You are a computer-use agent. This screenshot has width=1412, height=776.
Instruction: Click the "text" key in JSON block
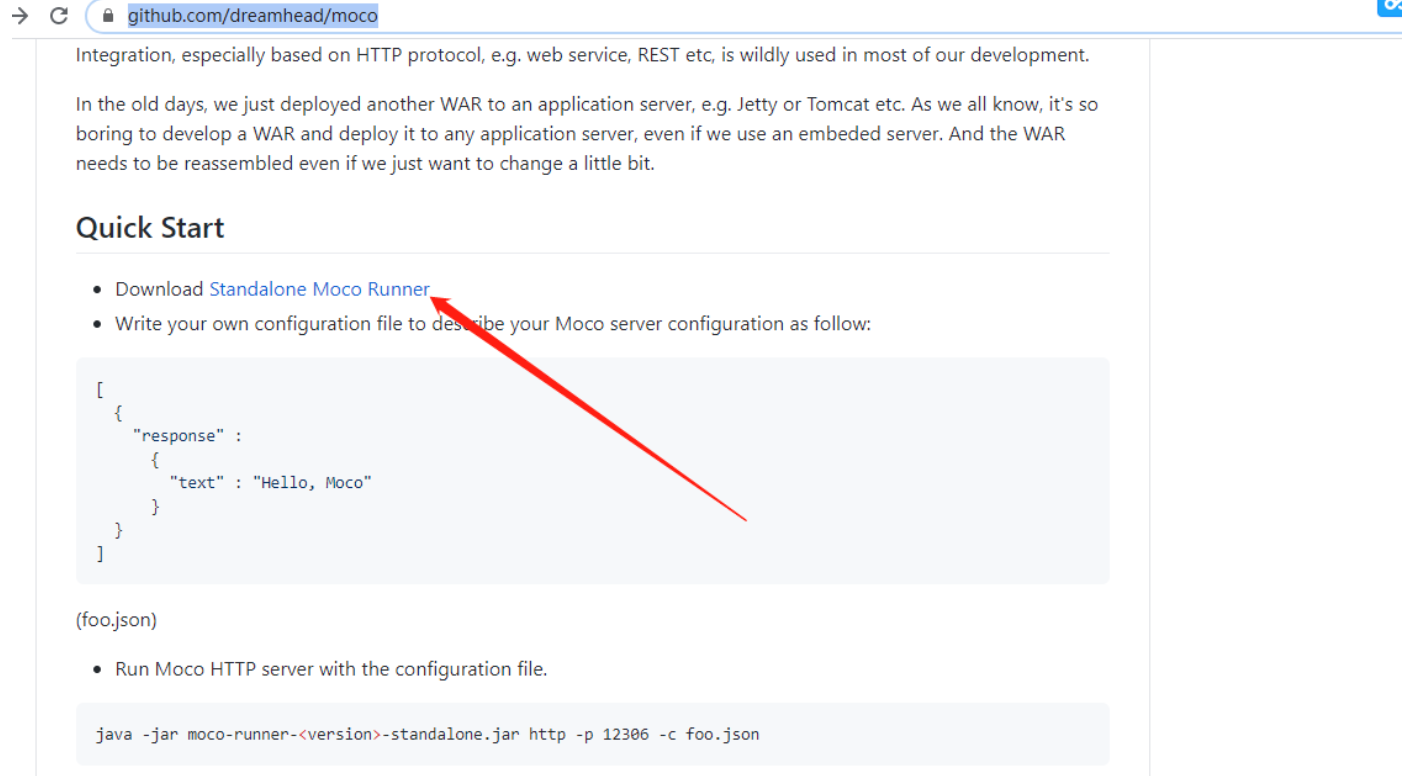(196, 482)
